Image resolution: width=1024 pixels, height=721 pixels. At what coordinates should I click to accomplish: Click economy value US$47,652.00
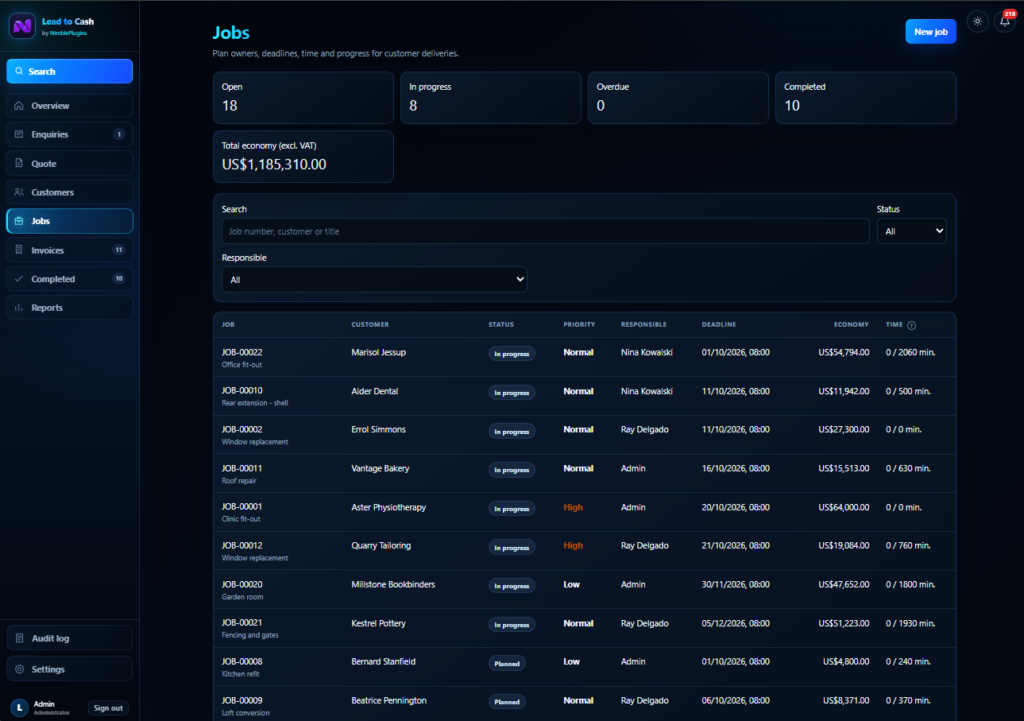click(844, 585)
